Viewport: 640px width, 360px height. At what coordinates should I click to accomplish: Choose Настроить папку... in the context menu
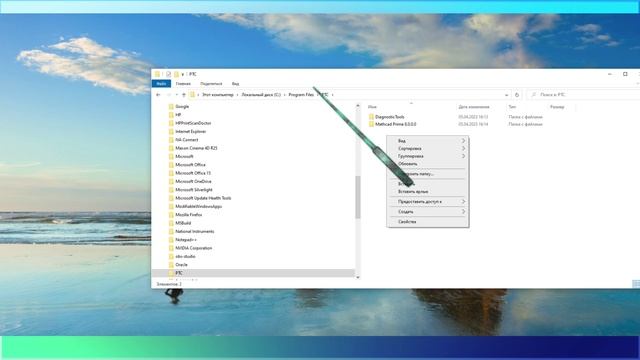(428, 174)
